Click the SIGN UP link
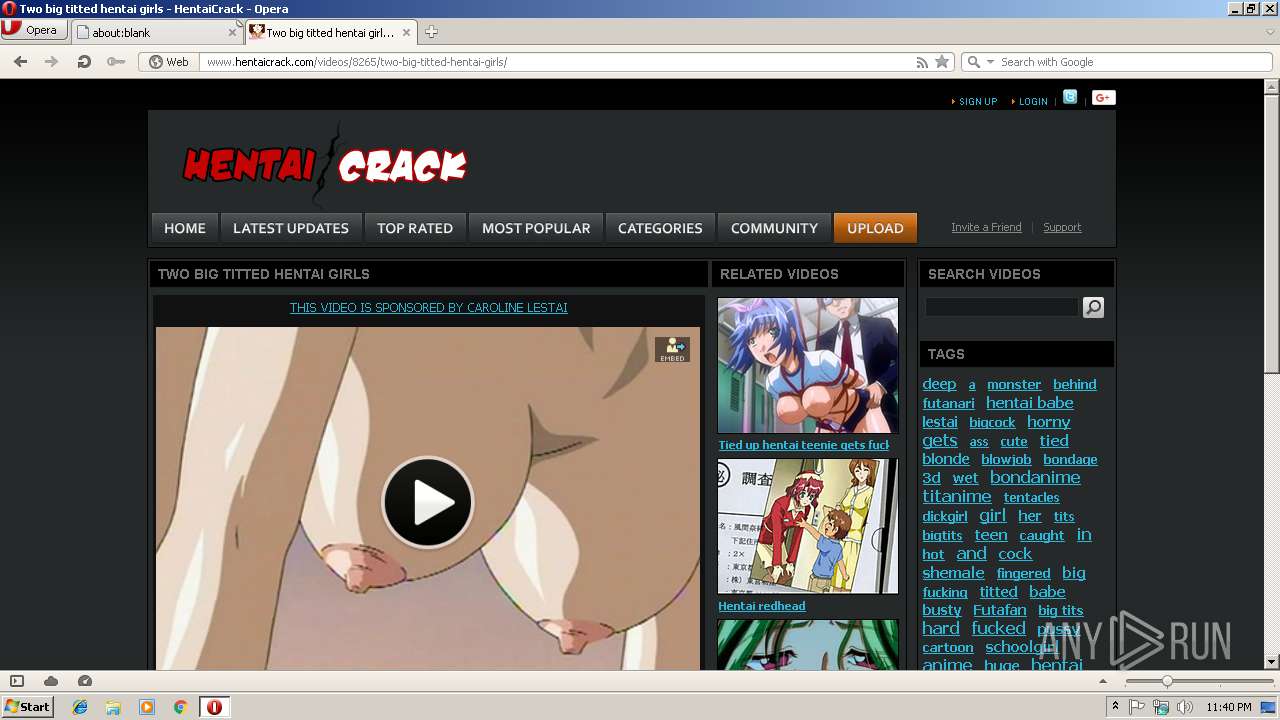 (978, 101)
